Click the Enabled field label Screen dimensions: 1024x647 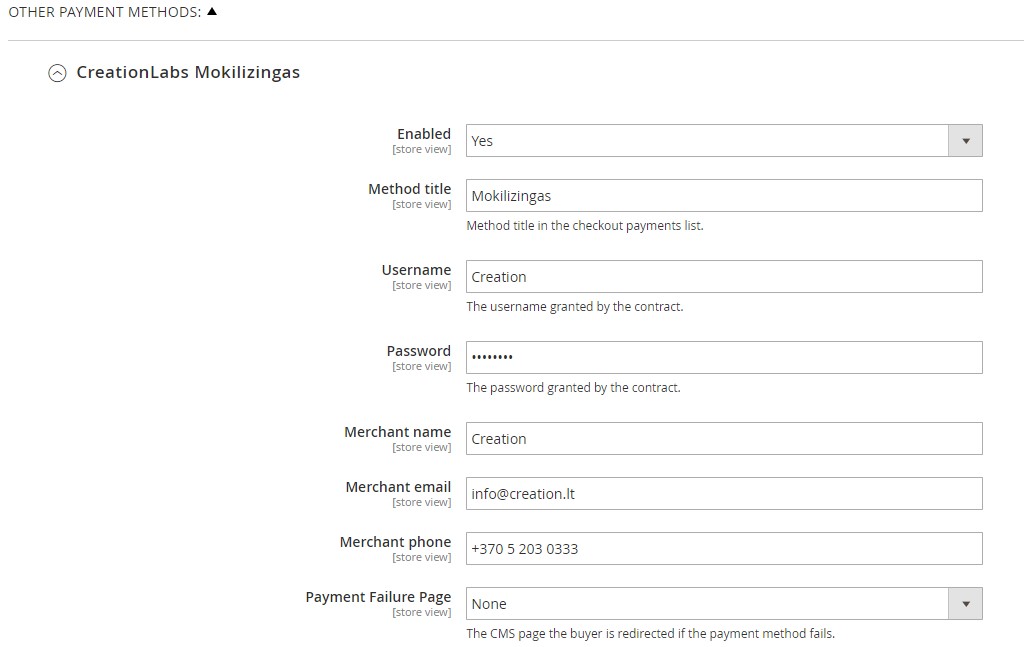pos(424,134)
